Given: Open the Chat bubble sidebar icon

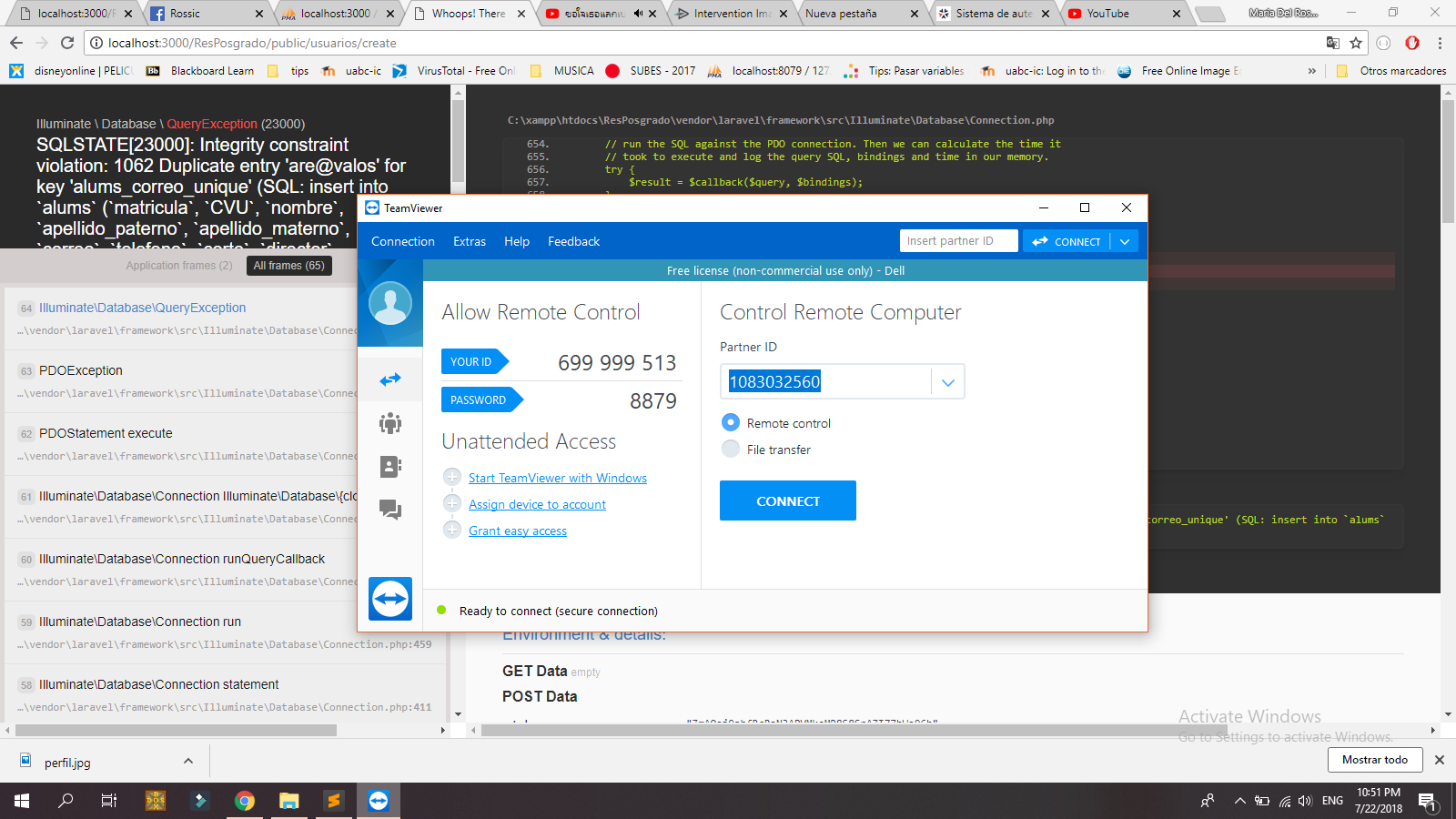Looking at the screenshot, I should point(390,510).
